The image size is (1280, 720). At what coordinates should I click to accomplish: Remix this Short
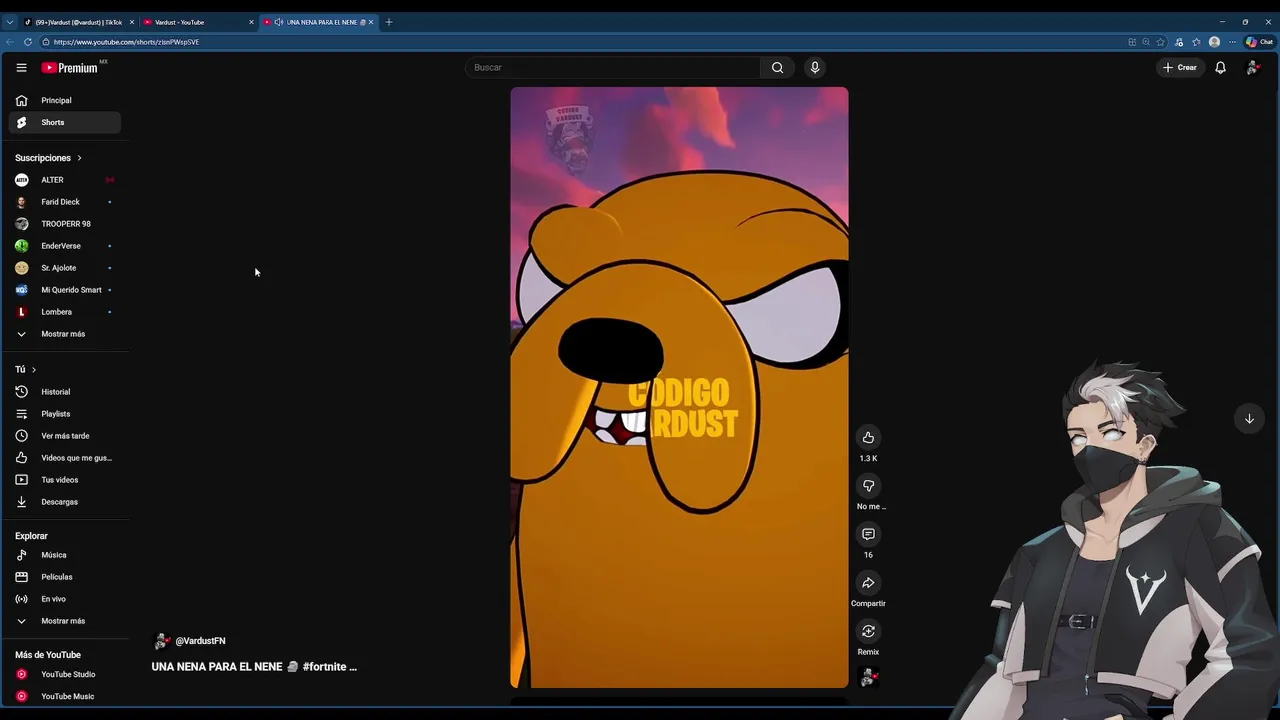(868, 631)
